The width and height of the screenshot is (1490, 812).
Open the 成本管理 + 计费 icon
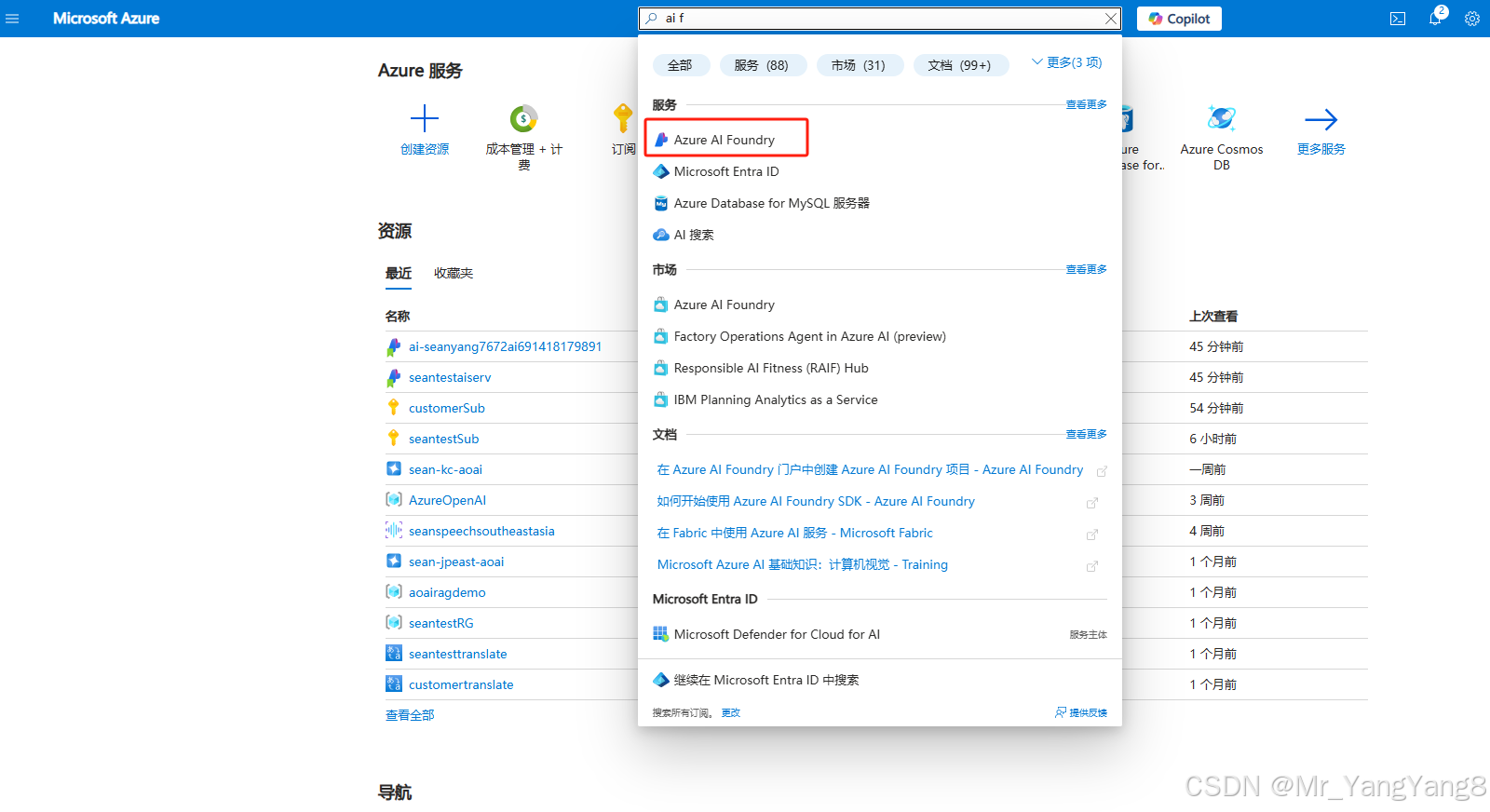click(x=524, y=119)
